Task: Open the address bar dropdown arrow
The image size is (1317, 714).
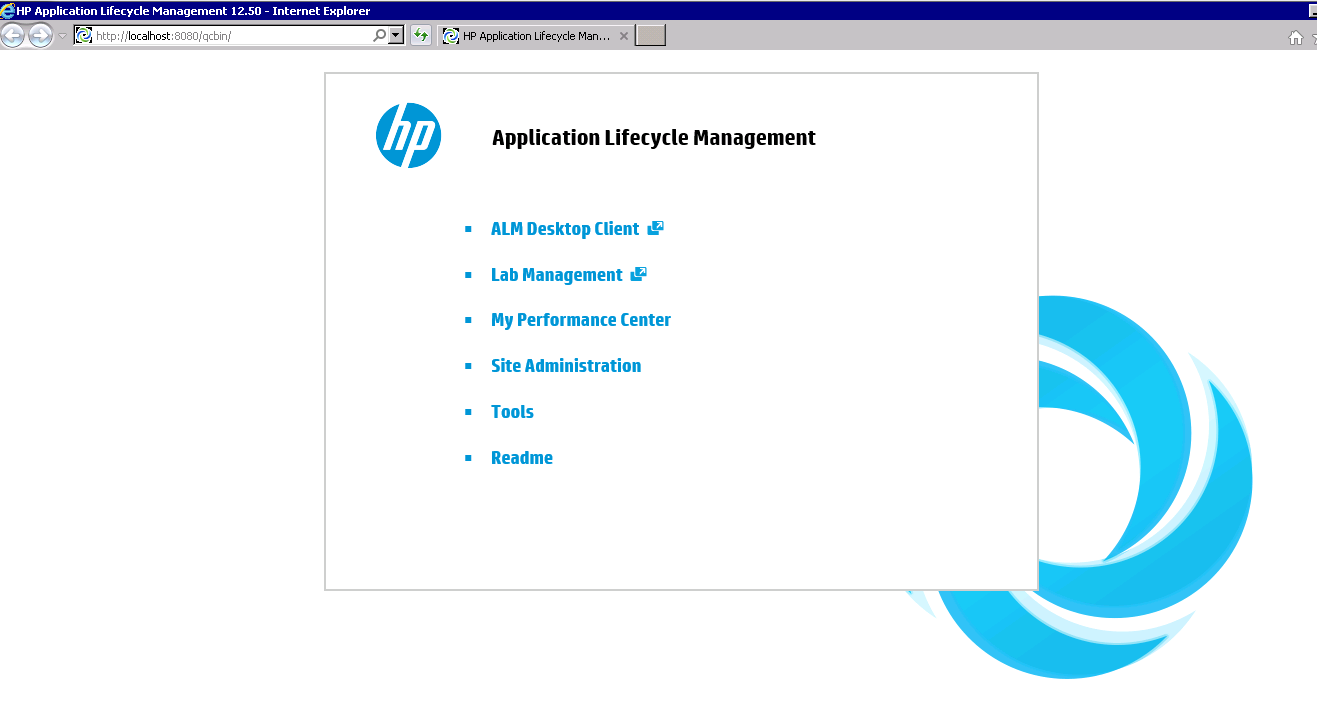Action: click(x=396, y=35)
